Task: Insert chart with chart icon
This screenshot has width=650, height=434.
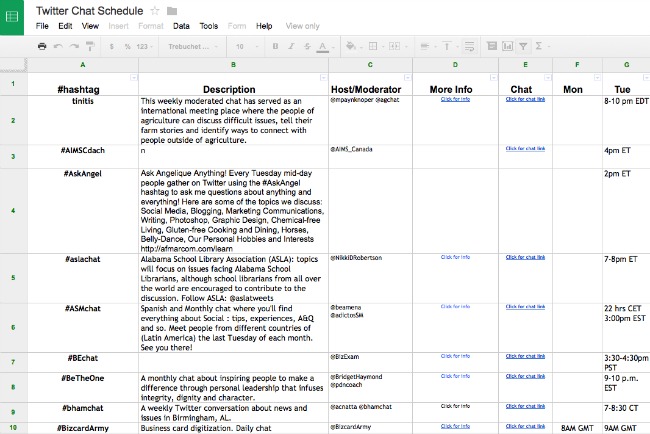Action: click(507, 46)
